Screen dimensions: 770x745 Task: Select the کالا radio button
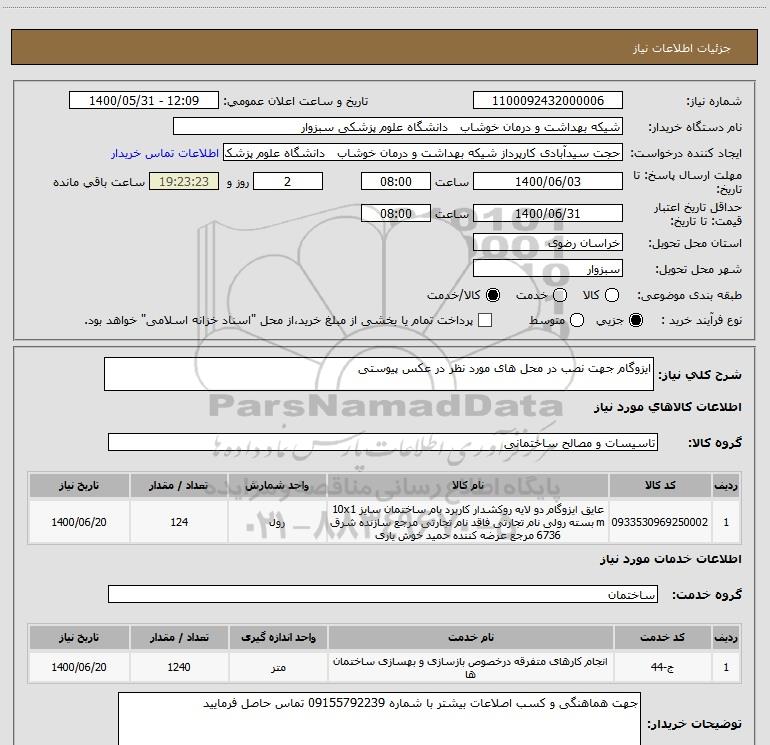(x=612, y=295)
